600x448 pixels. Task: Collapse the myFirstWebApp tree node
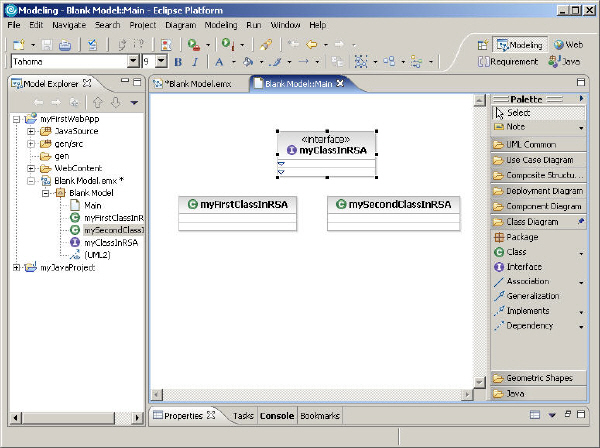tap(16, 119)
